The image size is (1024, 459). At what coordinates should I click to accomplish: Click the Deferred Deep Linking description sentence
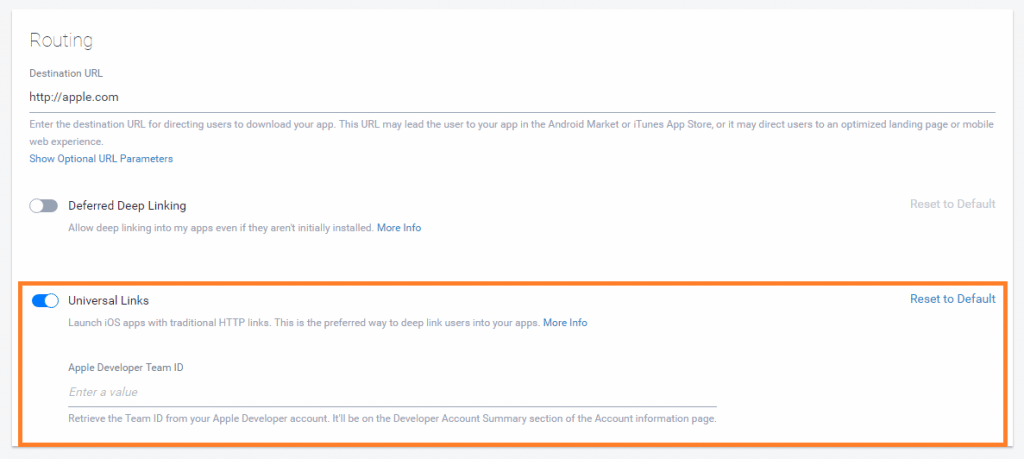220,228
